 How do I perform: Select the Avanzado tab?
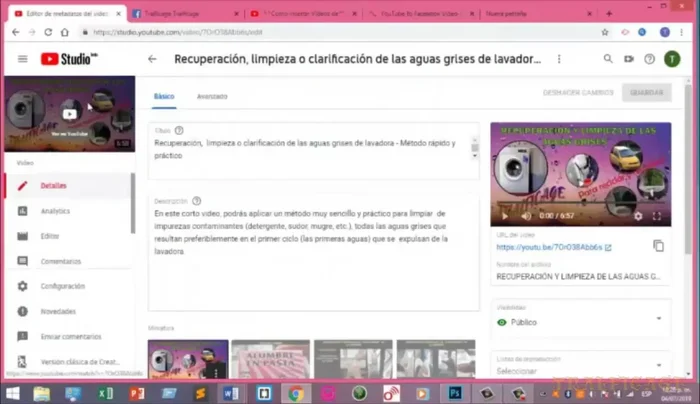coord(212,96)
